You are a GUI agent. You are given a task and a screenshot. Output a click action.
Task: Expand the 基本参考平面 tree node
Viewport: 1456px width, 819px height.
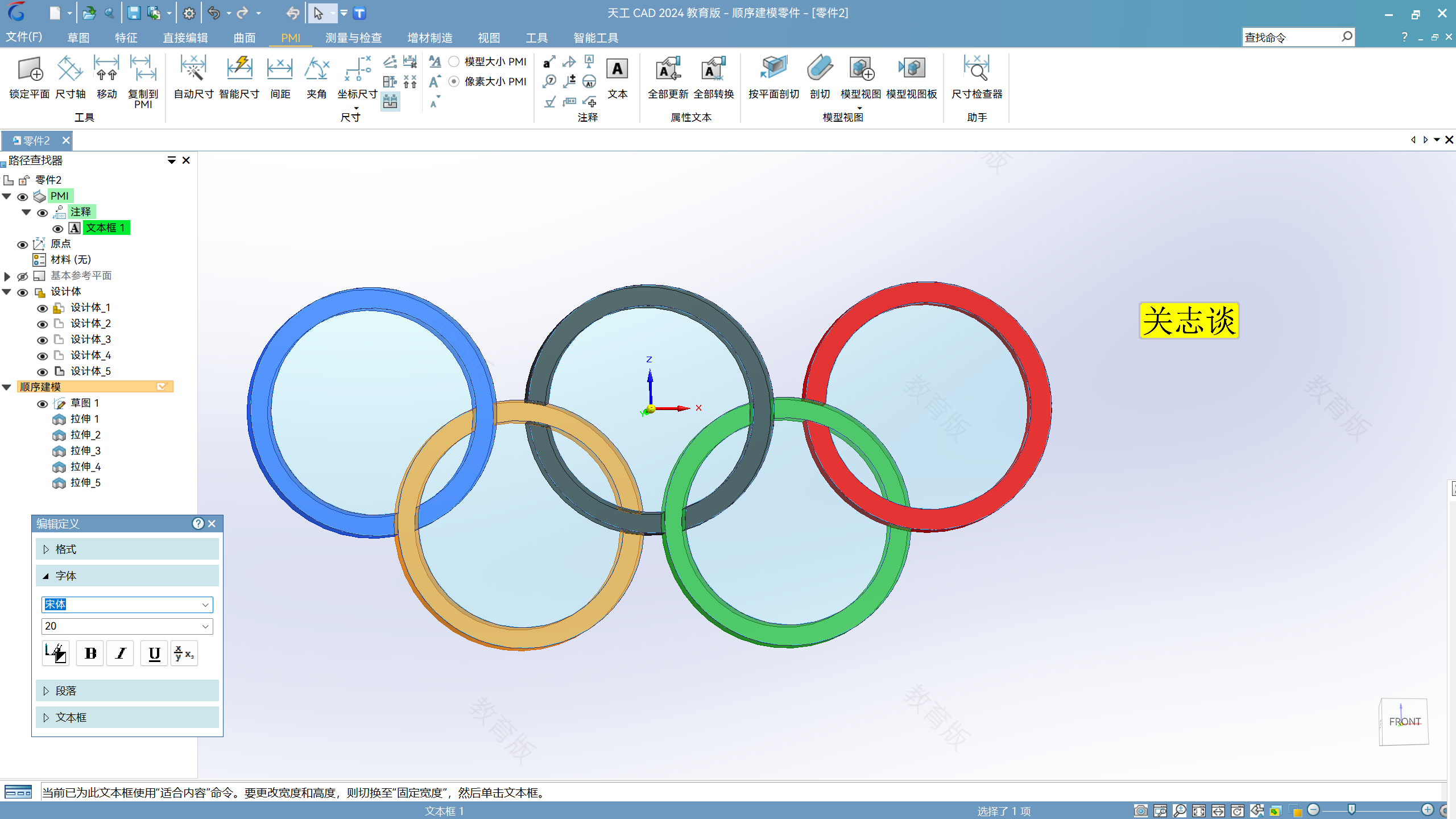[7, 276]
